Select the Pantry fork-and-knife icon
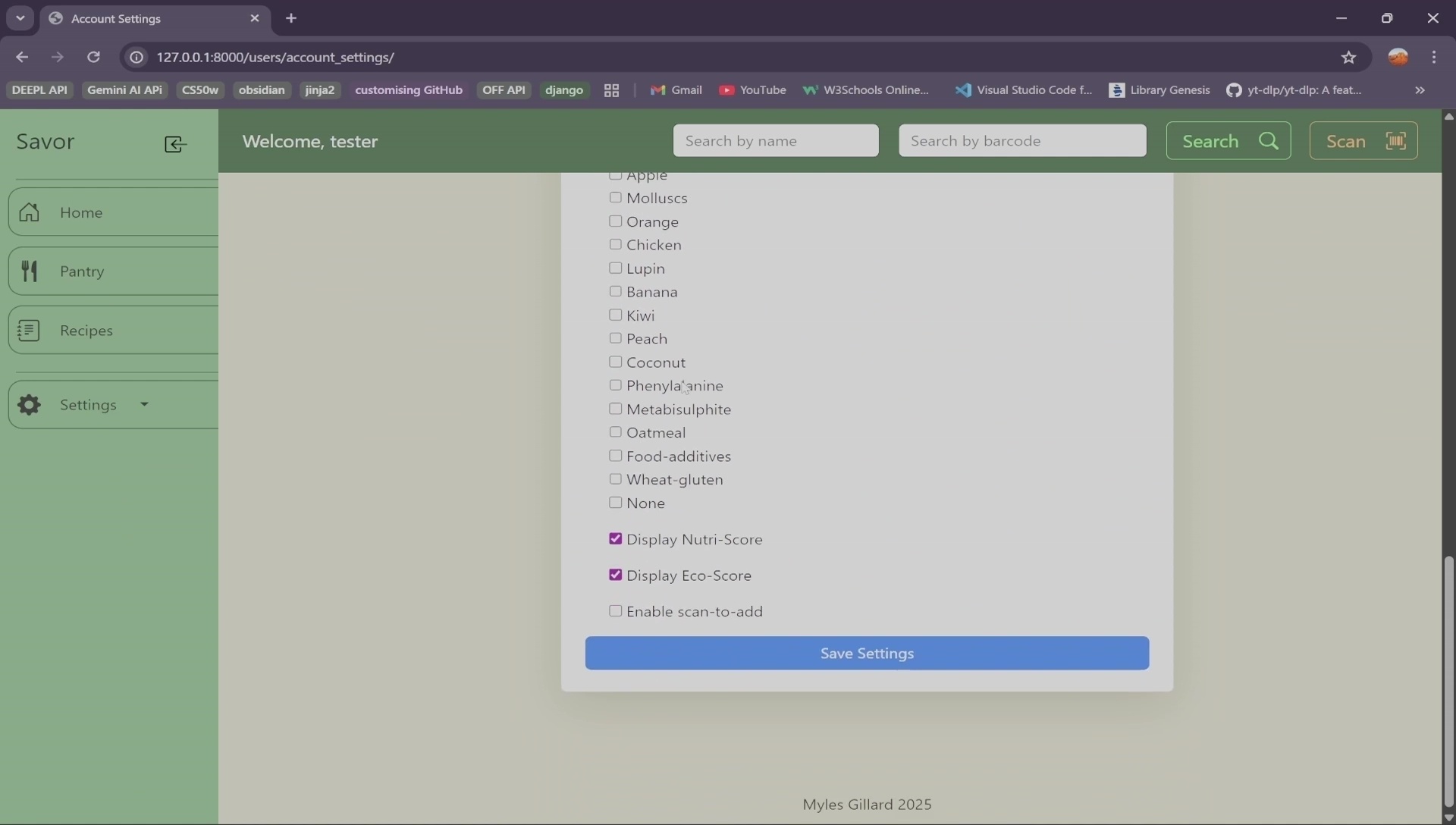Viewport: 1456px width, 825px height. [x=29, y=271]
